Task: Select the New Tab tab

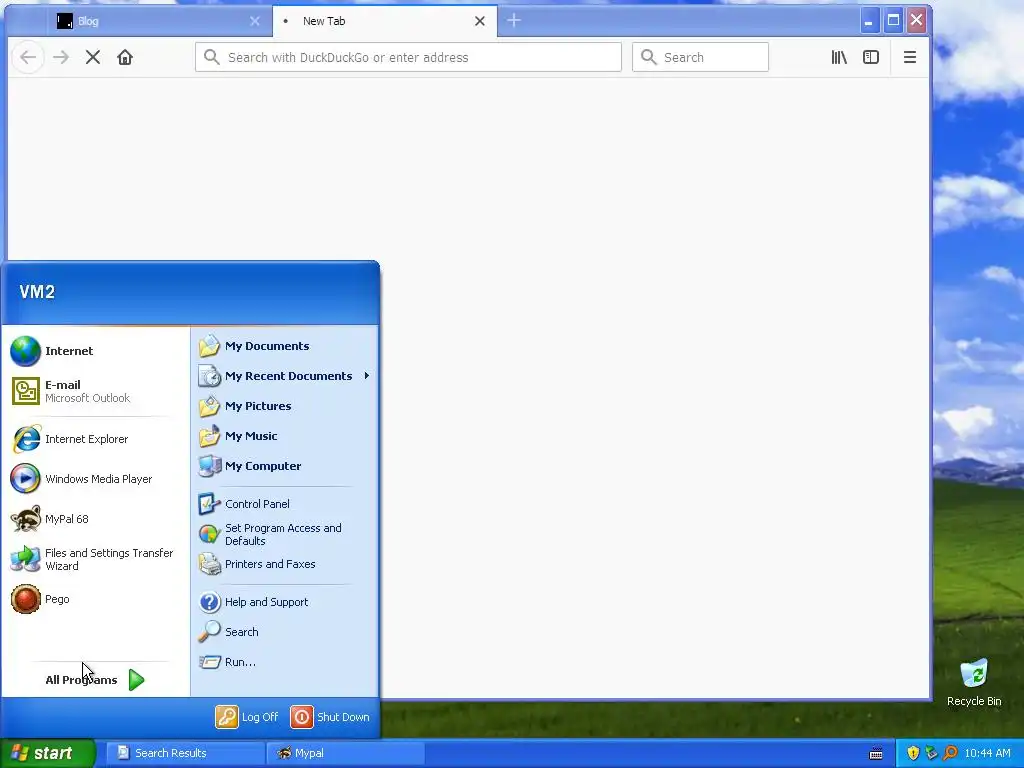Action: 385,21
